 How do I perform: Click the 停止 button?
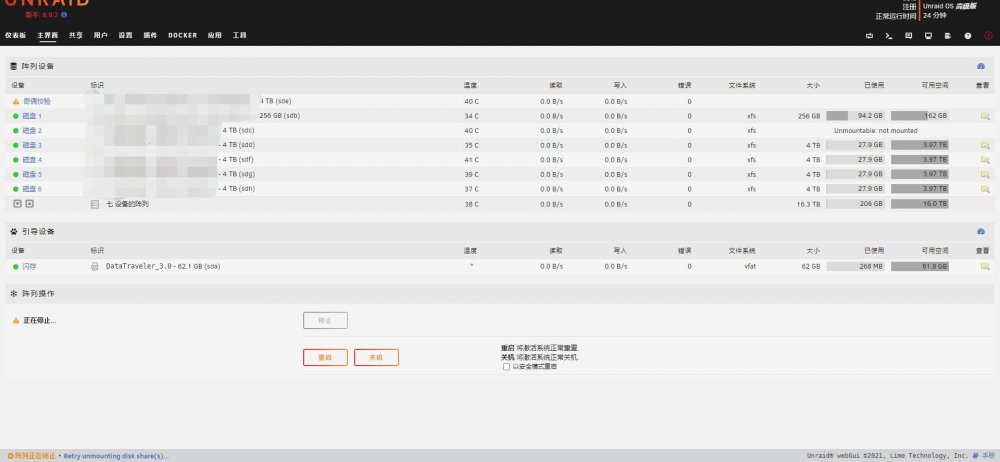point(325,320)
